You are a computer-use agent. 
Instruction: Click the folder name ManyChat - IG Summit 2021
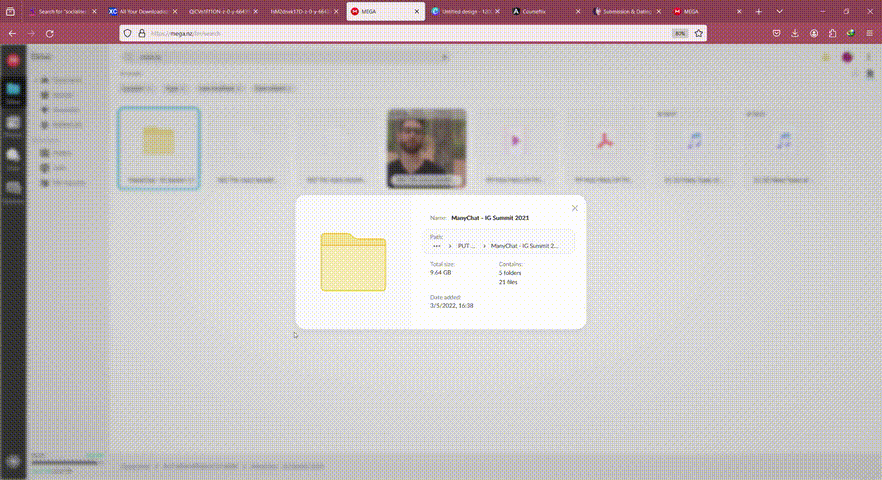490,218
